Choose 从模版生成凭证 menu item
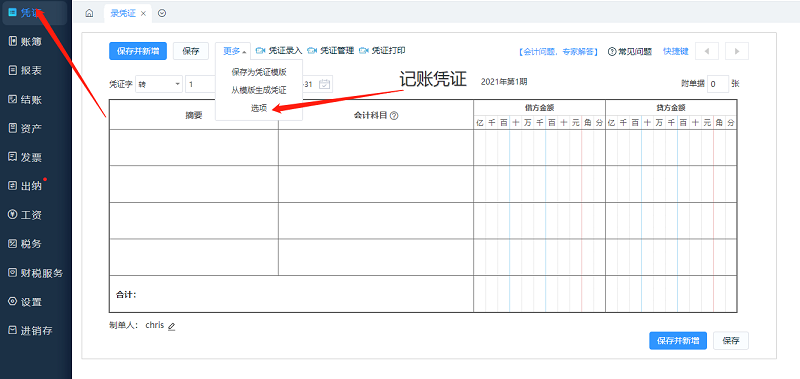This screenshot has height=379, width=800. [x=259, y=90]
